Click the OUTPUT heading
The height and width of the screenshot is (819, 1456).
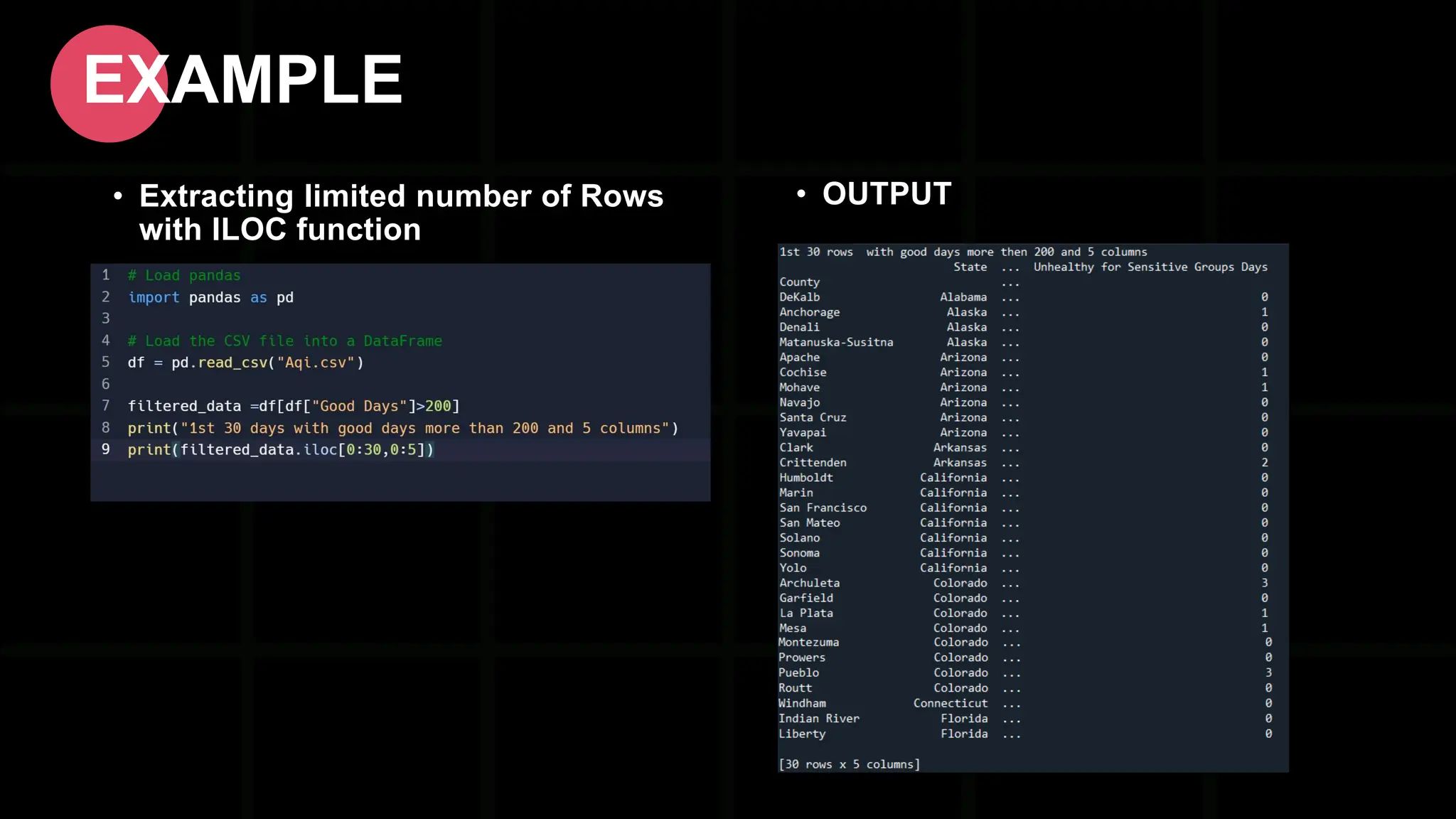click(887, 194)
